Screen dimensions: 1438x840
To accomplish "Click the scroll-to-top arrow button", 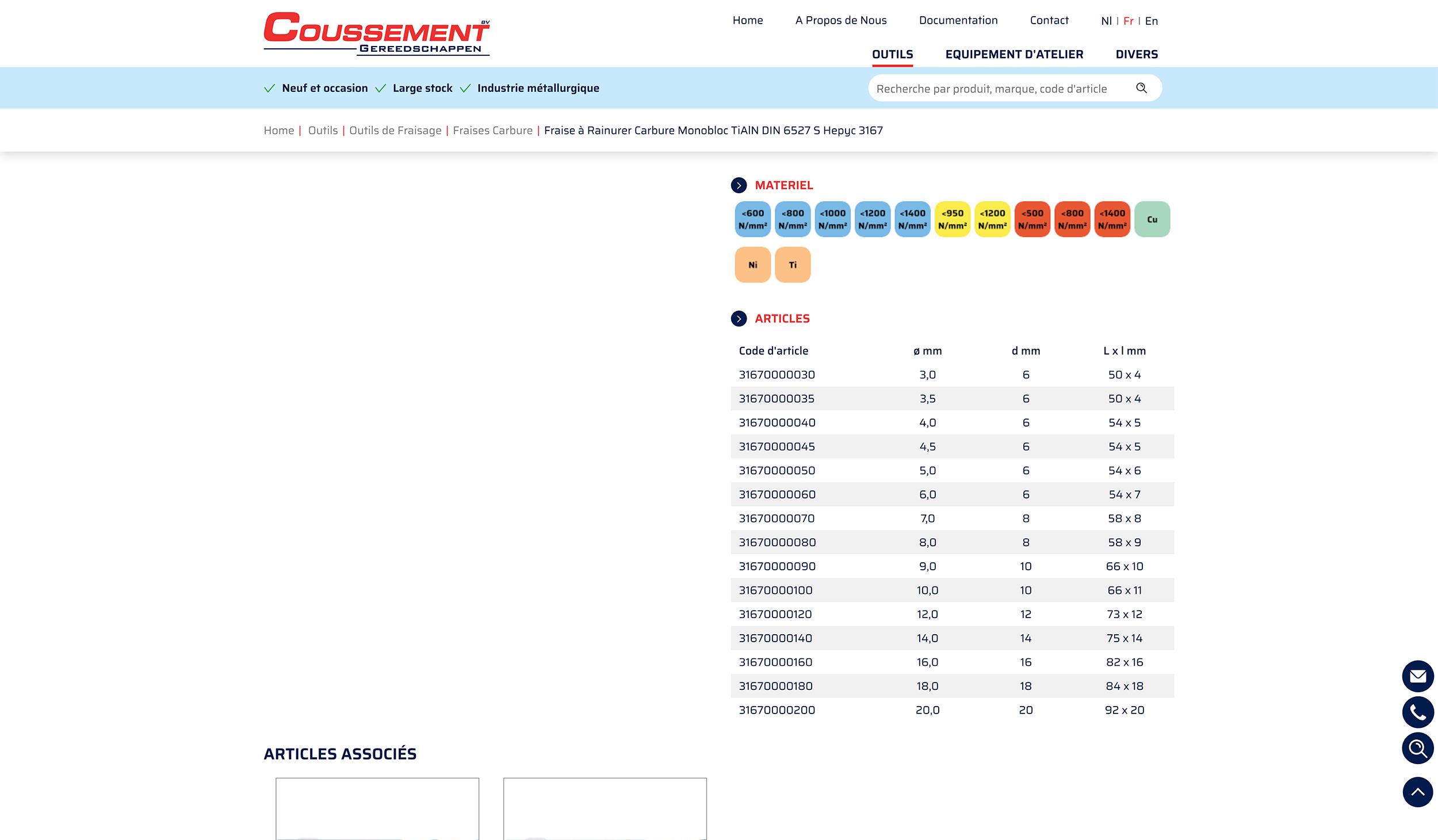I will (1417, 792).
